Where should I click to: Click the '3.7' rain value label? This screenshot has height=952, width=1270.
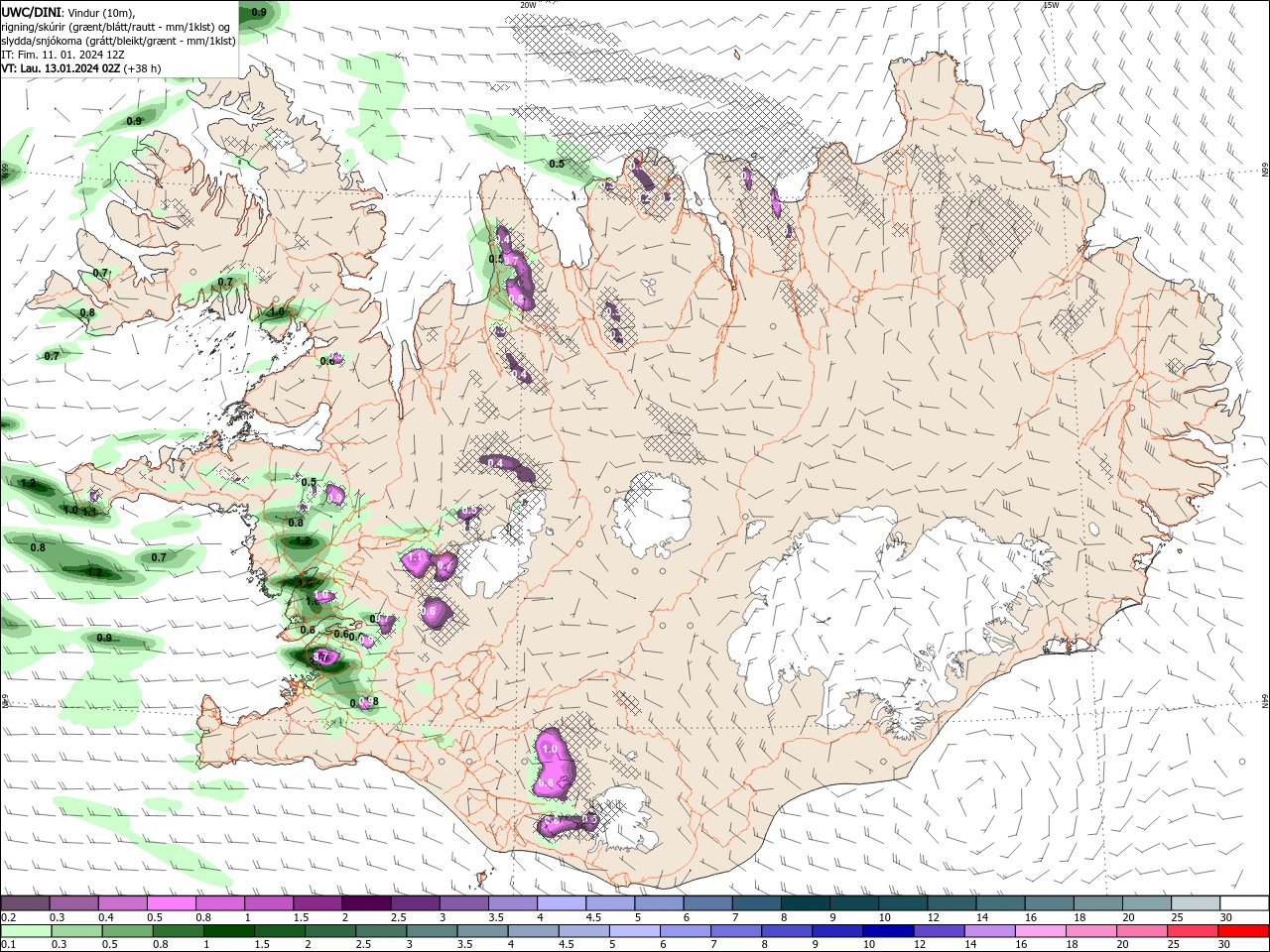tap(320, 656)
